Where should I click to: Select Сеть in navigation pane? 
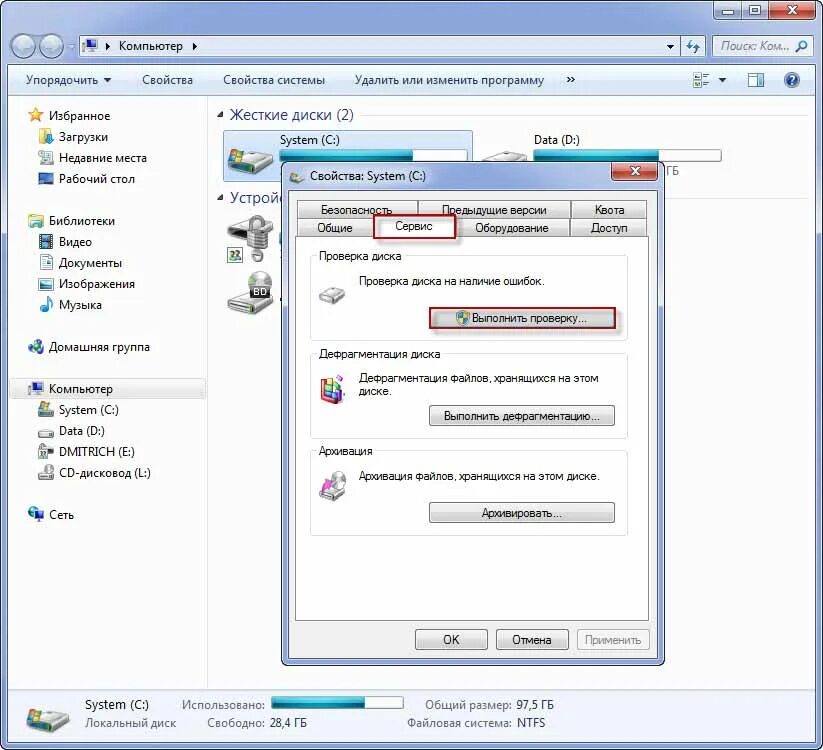(51, 515)
